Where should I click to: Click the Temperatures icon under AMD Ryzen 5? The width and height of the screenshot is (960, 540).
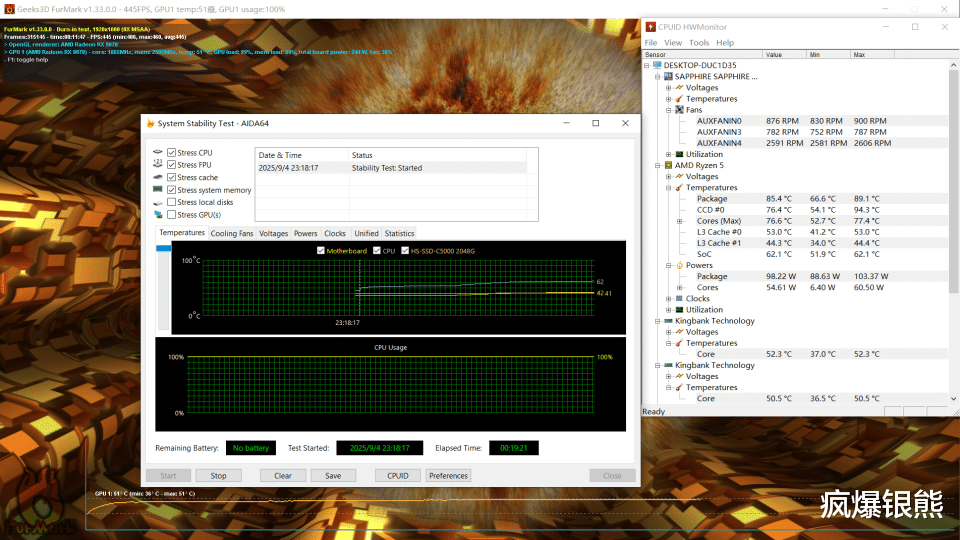click(x=679, y=187)
